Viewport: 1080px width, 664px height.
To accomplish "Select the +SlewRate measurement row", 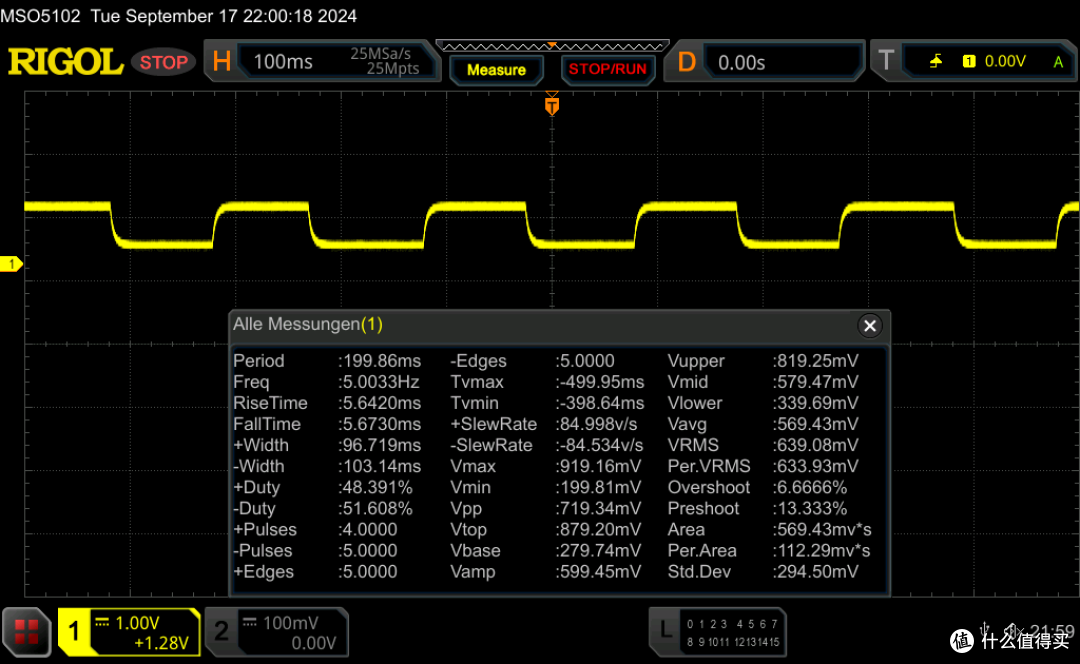I will click(x=543, y=424).
